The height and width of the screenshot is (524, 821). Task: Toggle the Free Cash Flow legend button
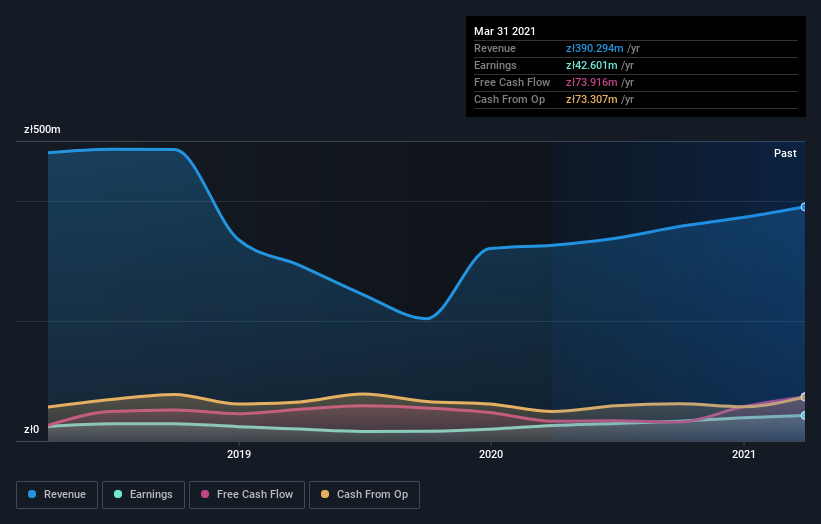pyautogui.click(x=247, y=495)
